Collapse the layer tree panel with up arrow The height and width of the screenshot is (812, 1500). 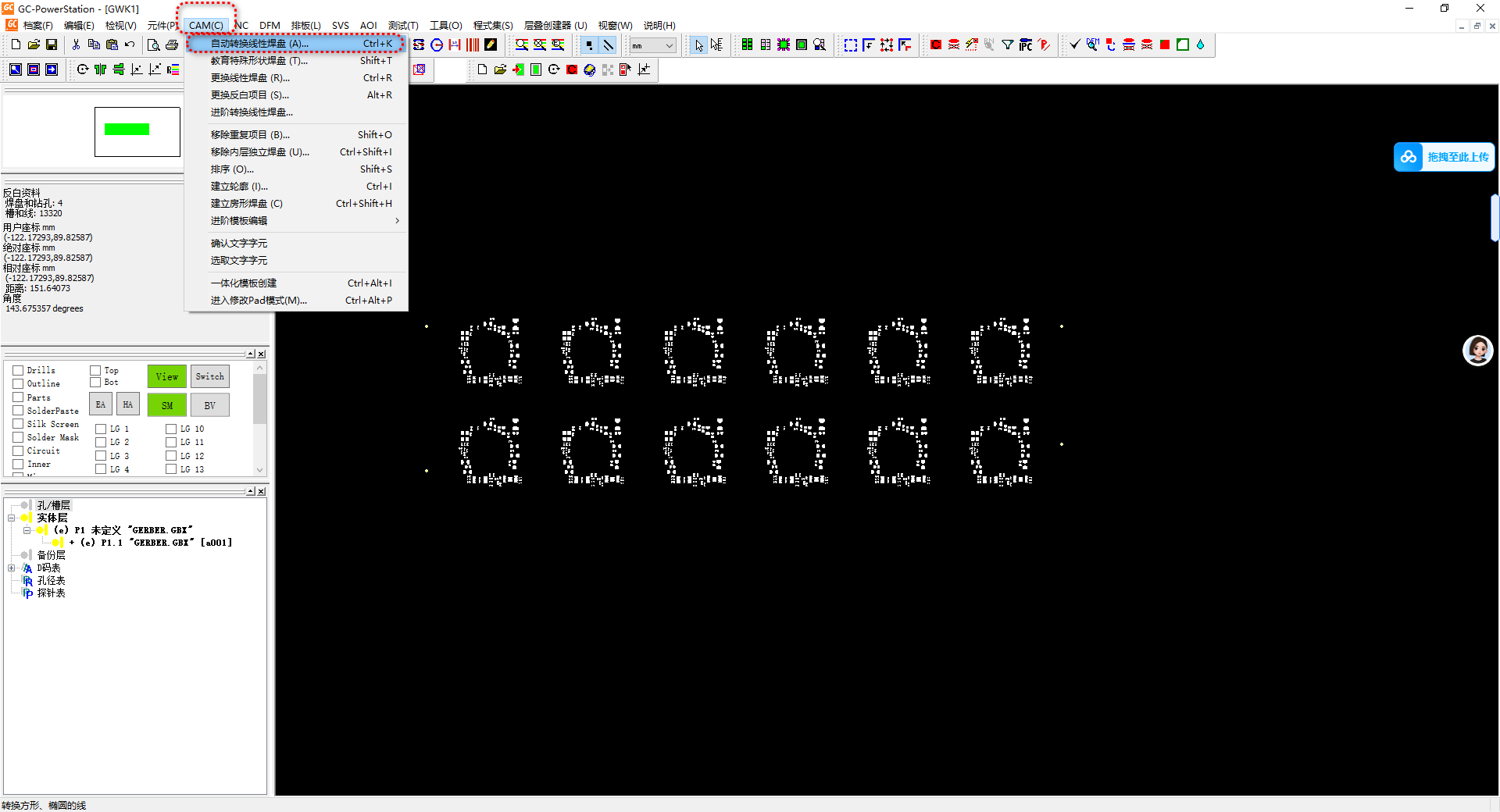[x=251, y=491]
